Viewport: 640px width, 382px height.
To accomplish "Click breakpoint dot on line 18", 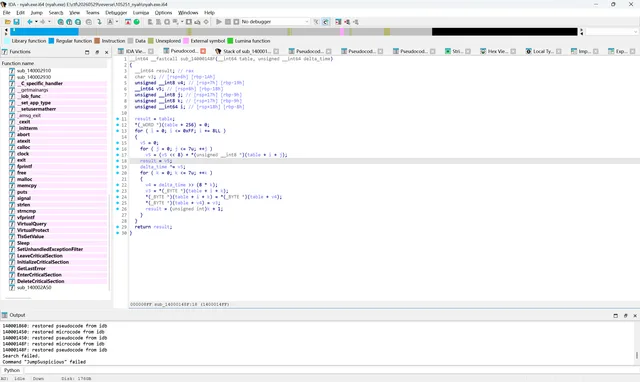I will pos(118,161).
